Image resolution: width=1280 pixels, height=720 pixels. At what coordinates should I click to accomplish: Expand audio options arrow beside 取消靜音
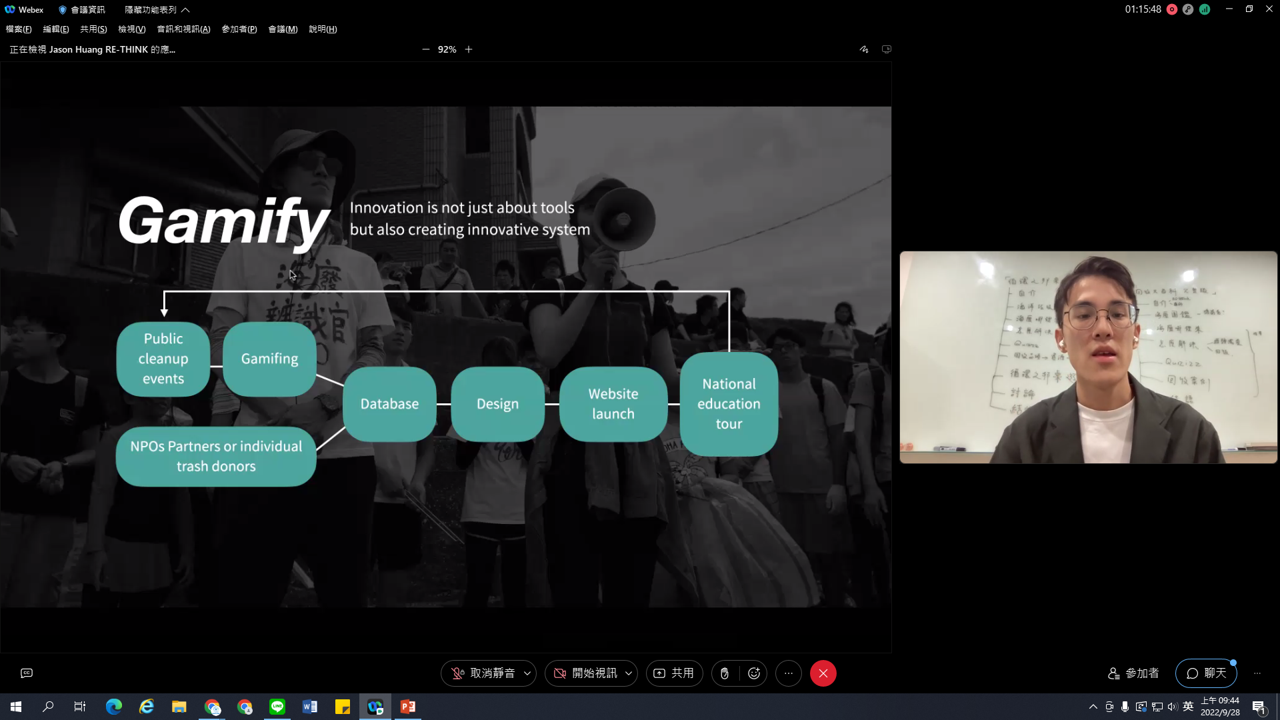coord(527,673)
